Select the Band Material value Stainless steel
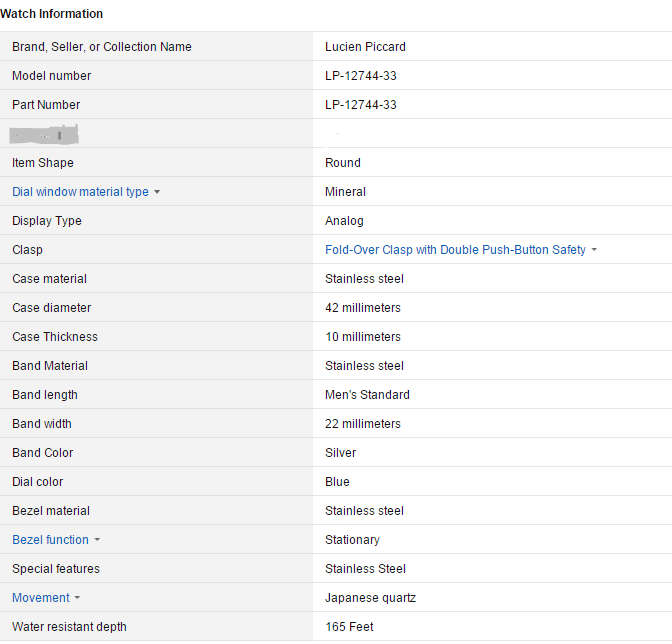672x644 pixels. pos(364,366)
